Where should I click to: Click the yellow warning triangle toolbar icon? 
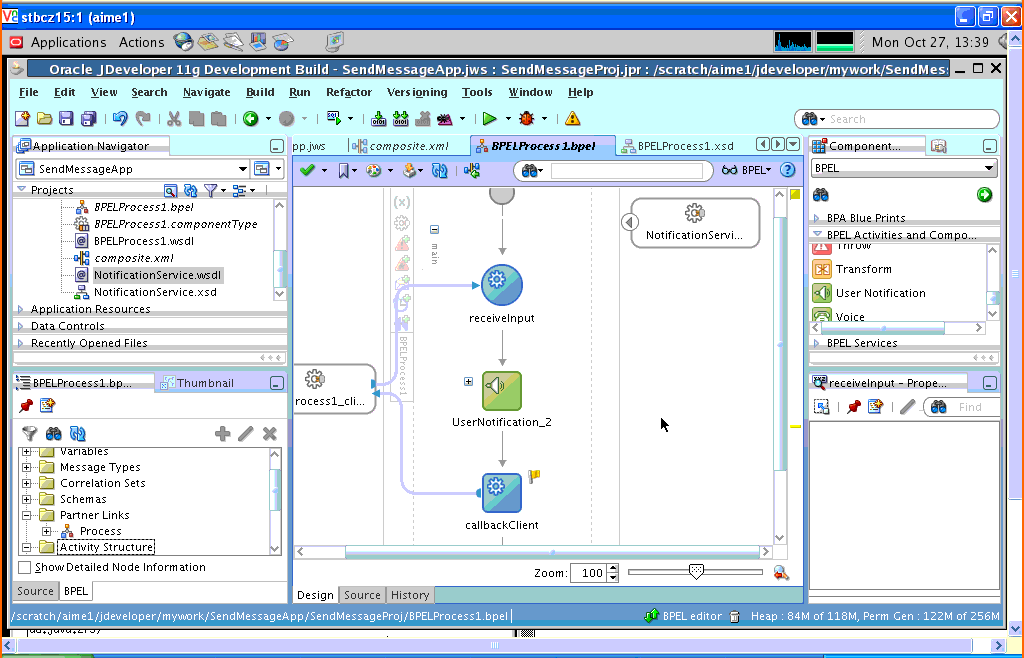[572, 118]
